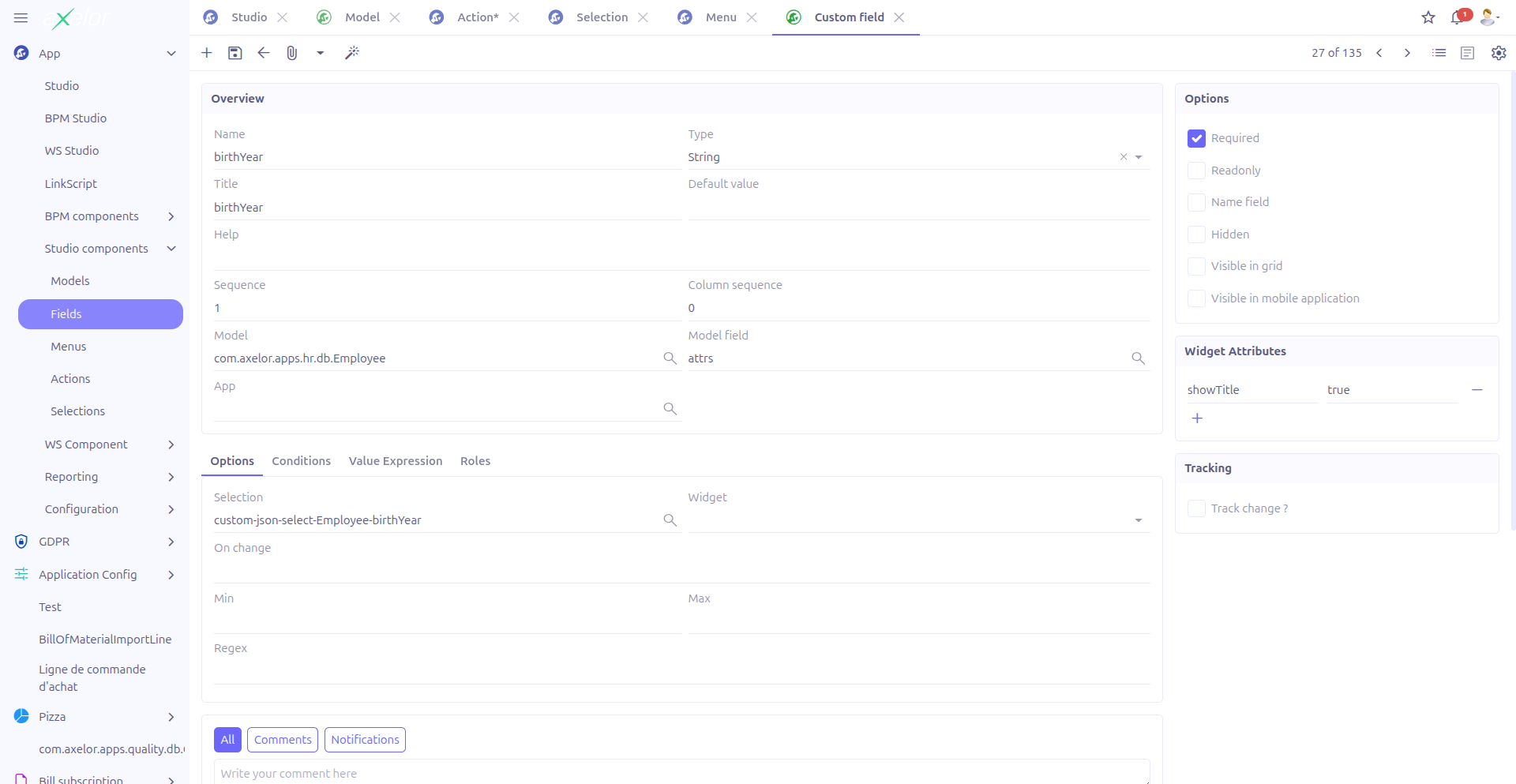
Task: Go to next record arrow
Action: [1407, 53]
